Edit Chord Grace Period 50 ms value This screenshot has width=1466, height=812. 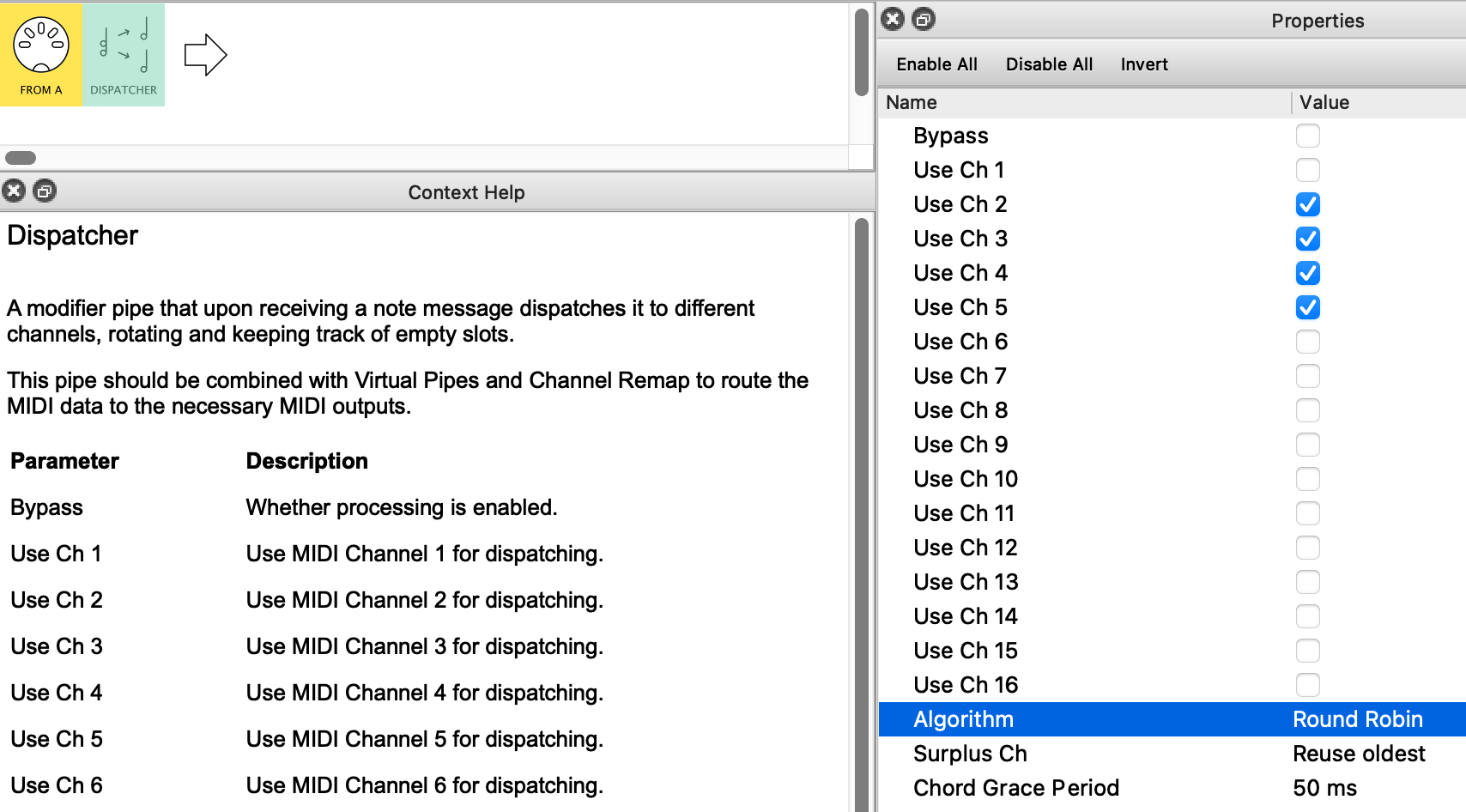(x=1324, y=788)
